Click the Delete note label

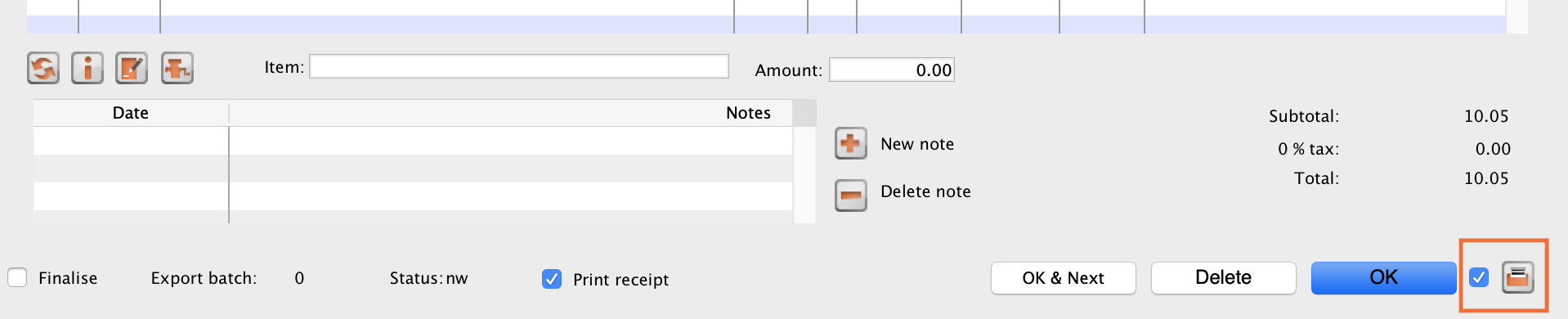(x=925, y=191)
